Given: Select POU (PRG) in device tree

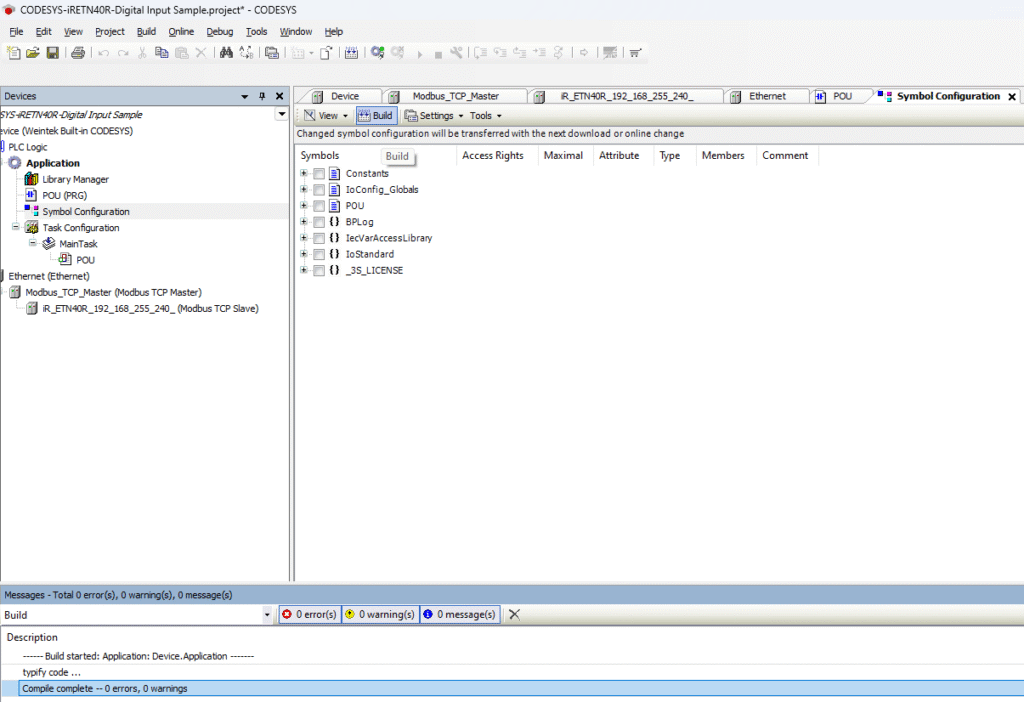Looking at the screenshot, I should point(56,195).
